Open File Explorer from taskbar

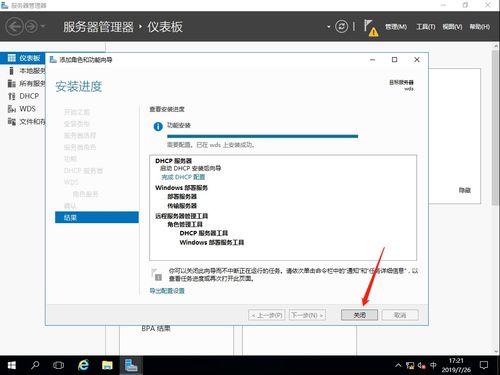click(107, 365)
